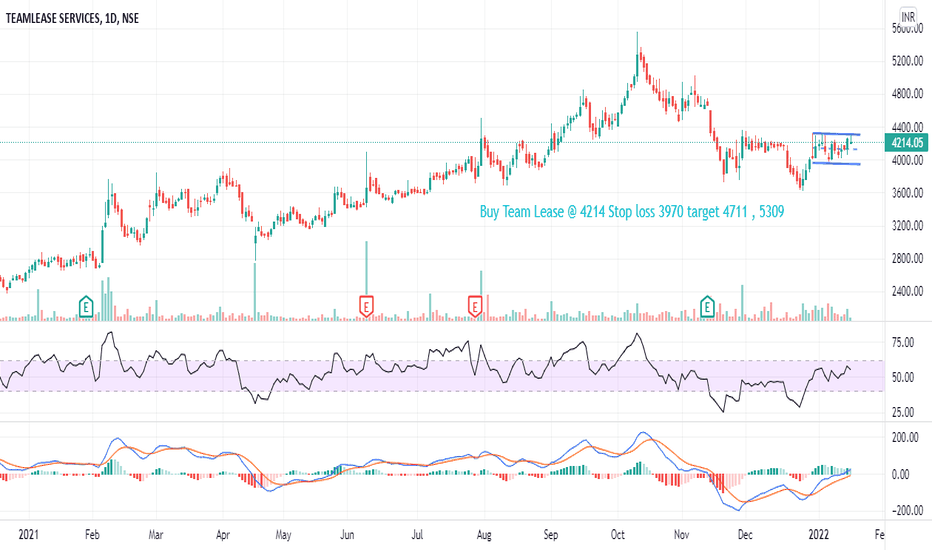Select the upper blue consolidation trendline
The image size is (932, 550).
[836, 134]
